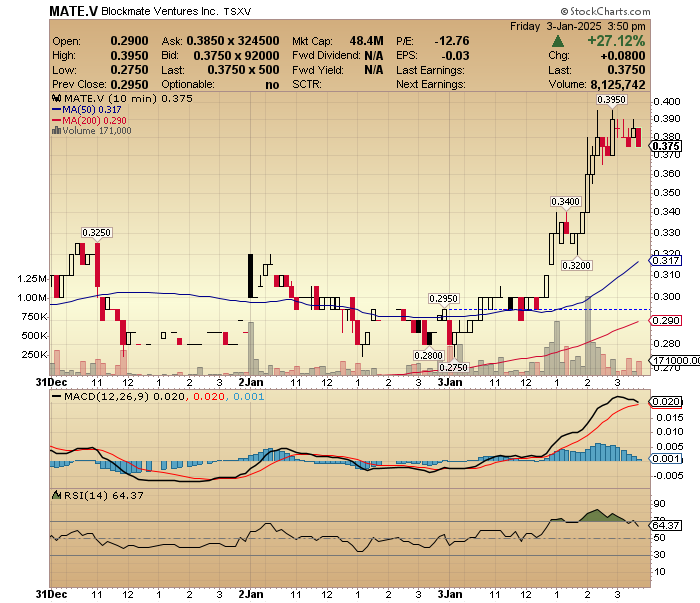
Task: Click the Volume 171,000 legend text
Action: 97,130
